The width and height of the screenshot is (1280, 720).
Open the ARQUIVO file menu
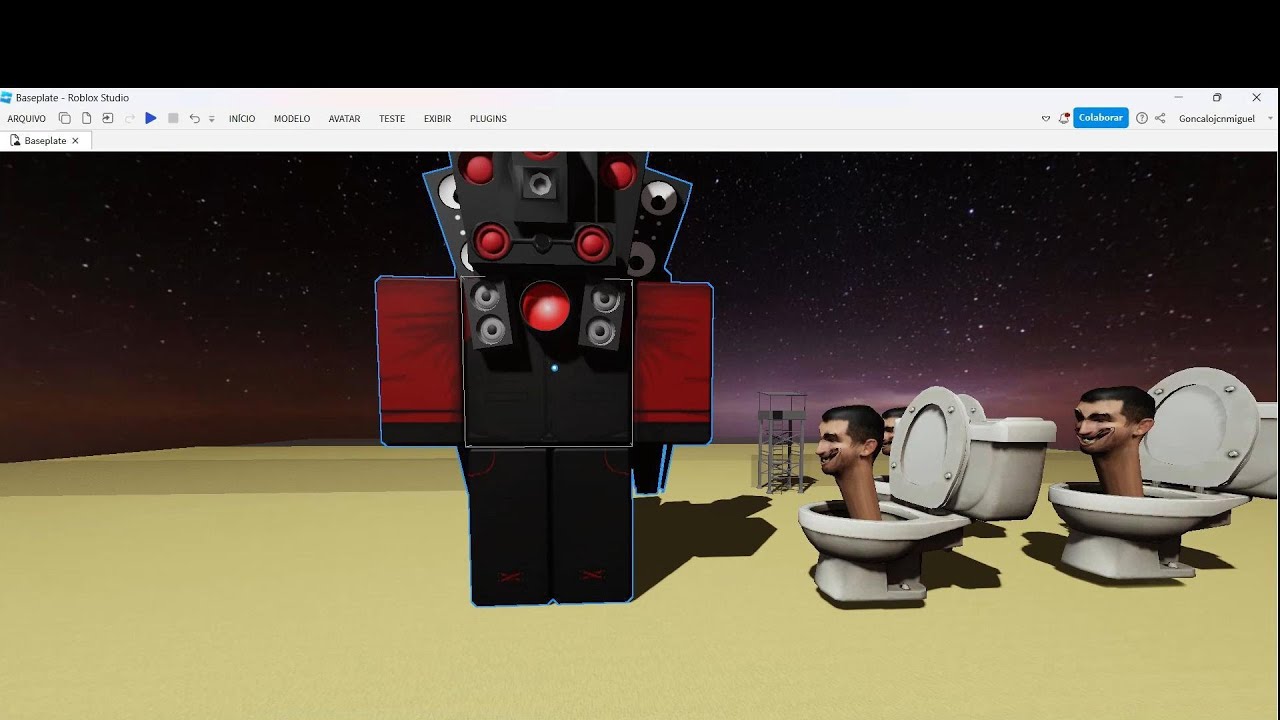(x=27, y=118)
